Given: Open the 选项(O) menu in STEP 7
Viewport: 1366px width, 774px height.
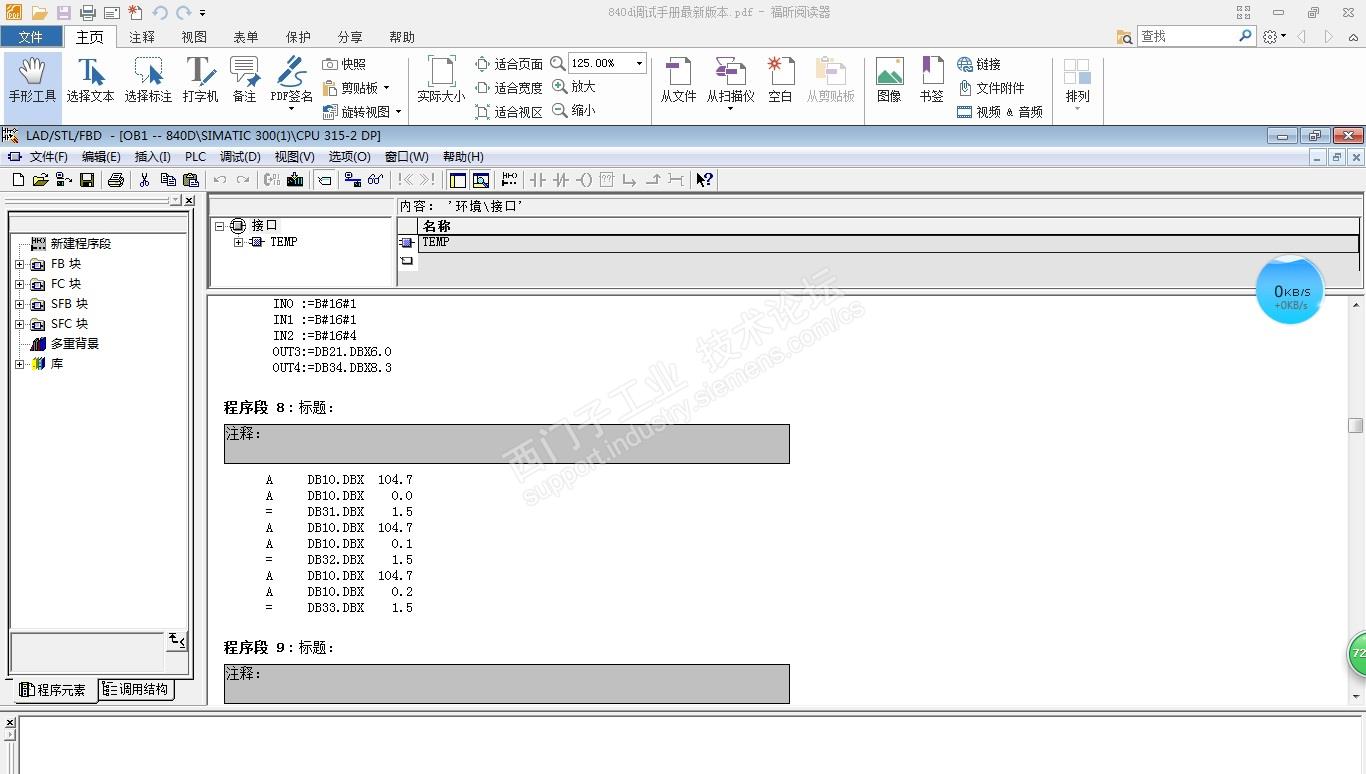Looking at the screenshot, I should coord(349,157).
